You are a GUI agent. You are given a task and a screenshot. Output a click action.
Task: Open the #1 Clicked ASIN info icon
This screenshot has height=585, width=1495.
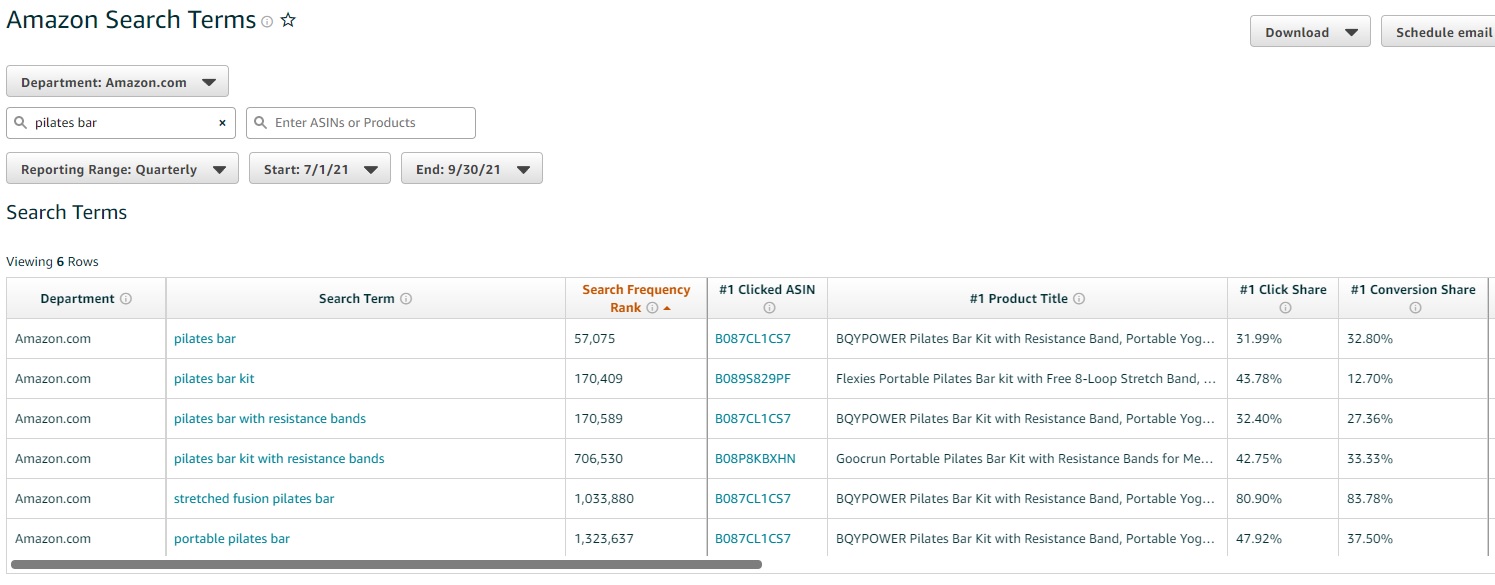(768, 308)
